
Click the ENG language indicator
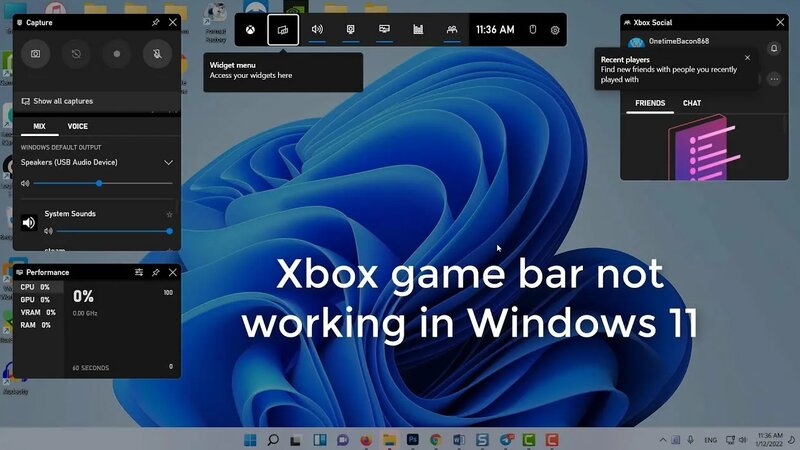710,440
